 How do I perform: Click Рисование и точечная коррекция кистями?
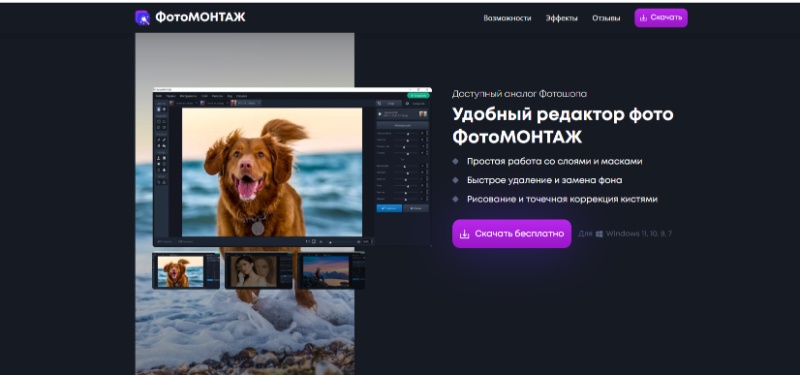tap(562, 199)
